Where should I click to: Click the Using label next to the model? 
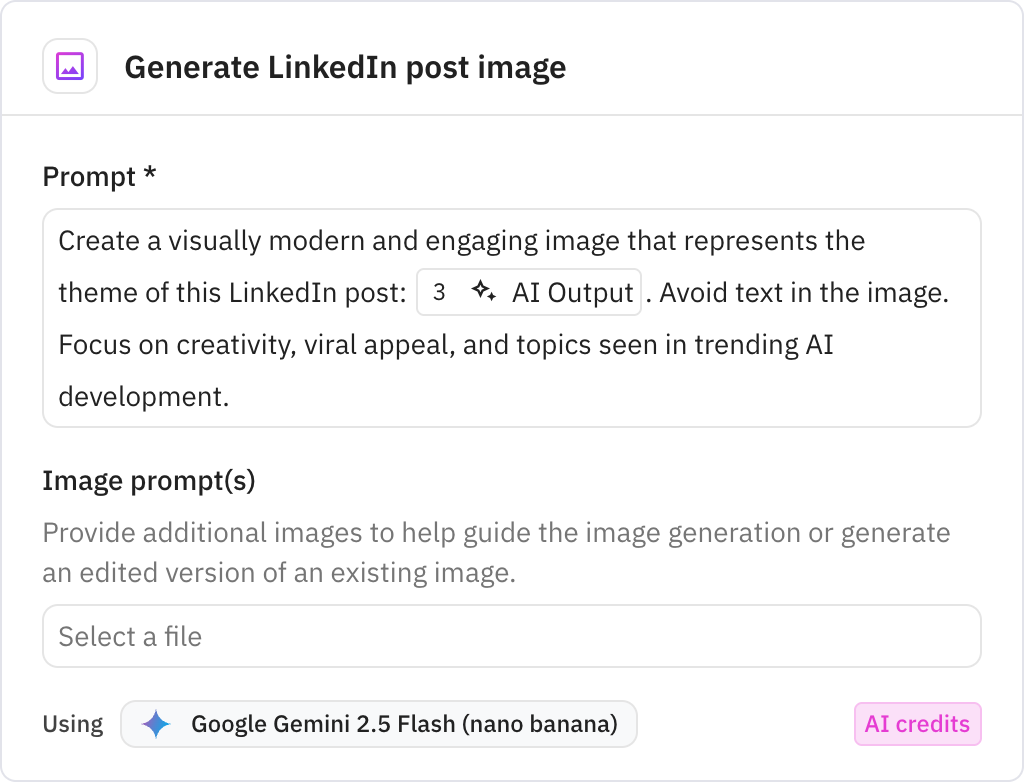73,723
